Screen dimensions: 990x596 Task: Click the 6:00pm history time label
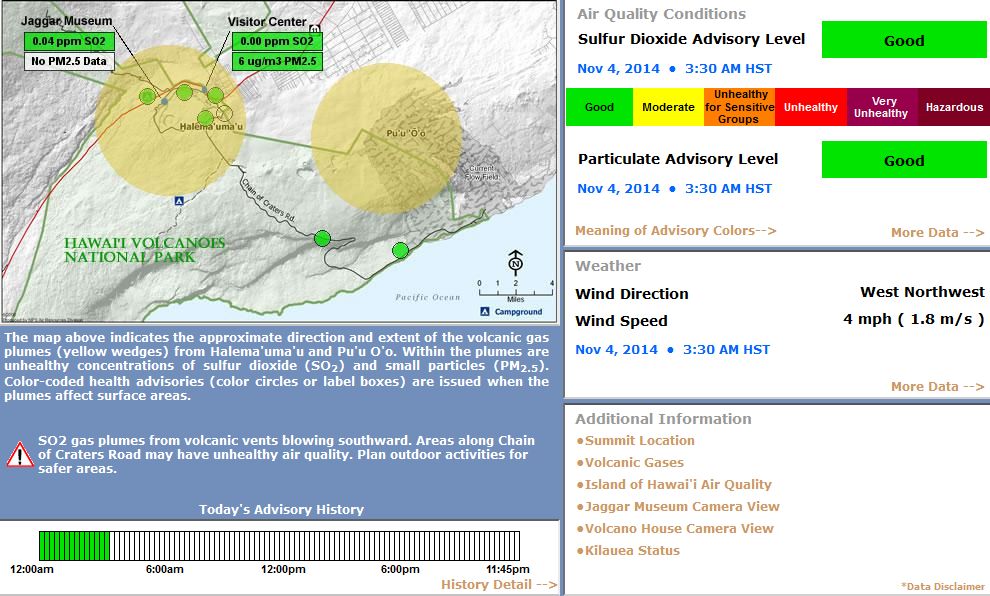point(400,569)
